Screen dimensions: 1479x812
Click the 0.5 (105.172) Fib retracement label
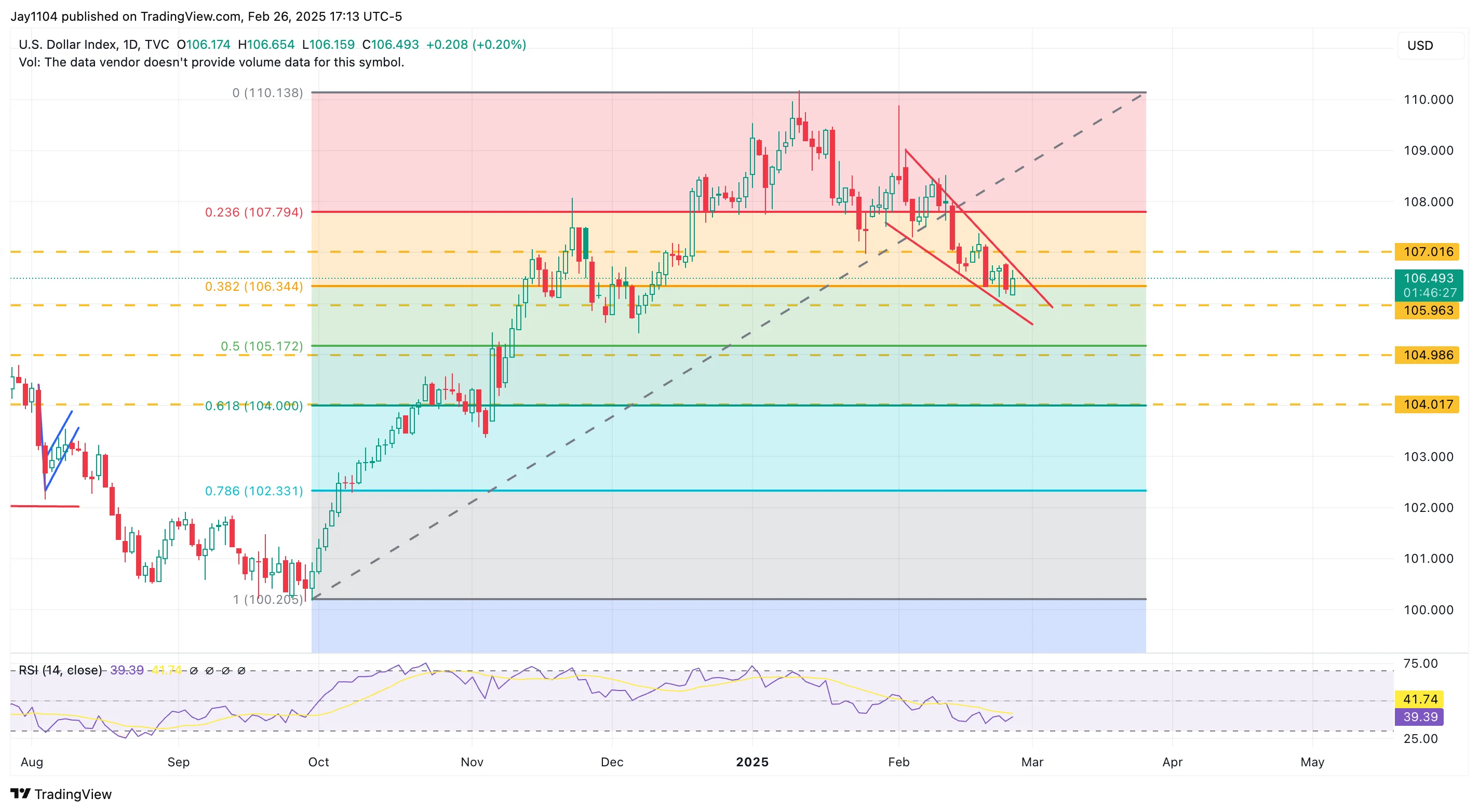coord(261,346)
